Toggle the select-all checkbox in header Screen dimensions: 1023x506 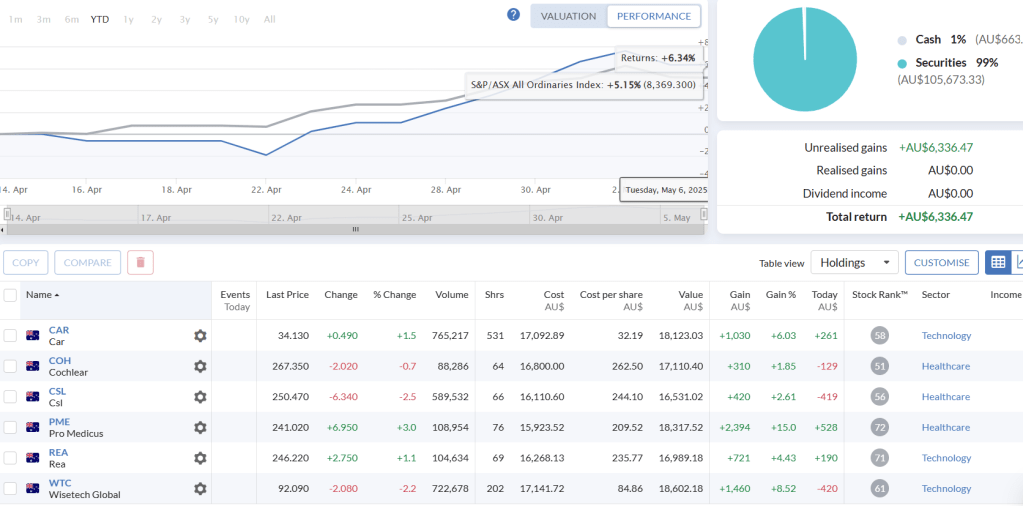pos(10,295)
